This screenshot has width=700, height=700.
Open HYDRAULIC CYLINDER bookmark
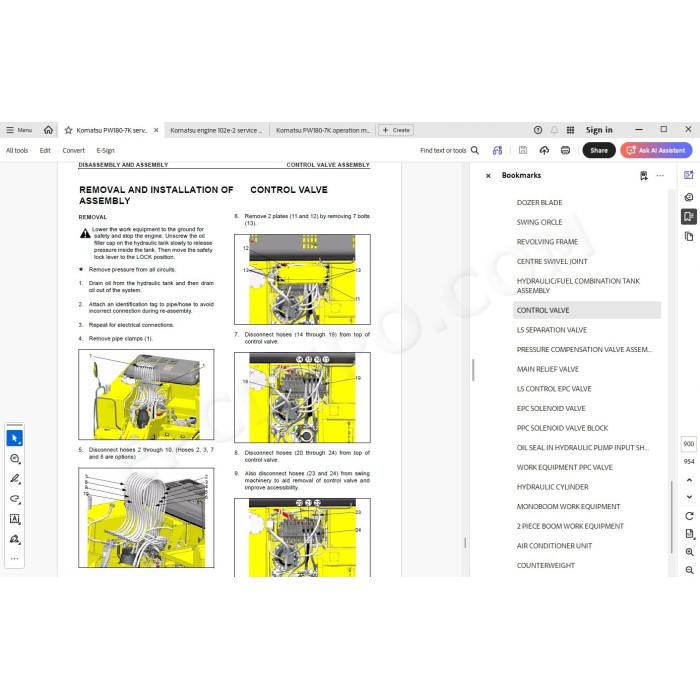pos(552,487)
